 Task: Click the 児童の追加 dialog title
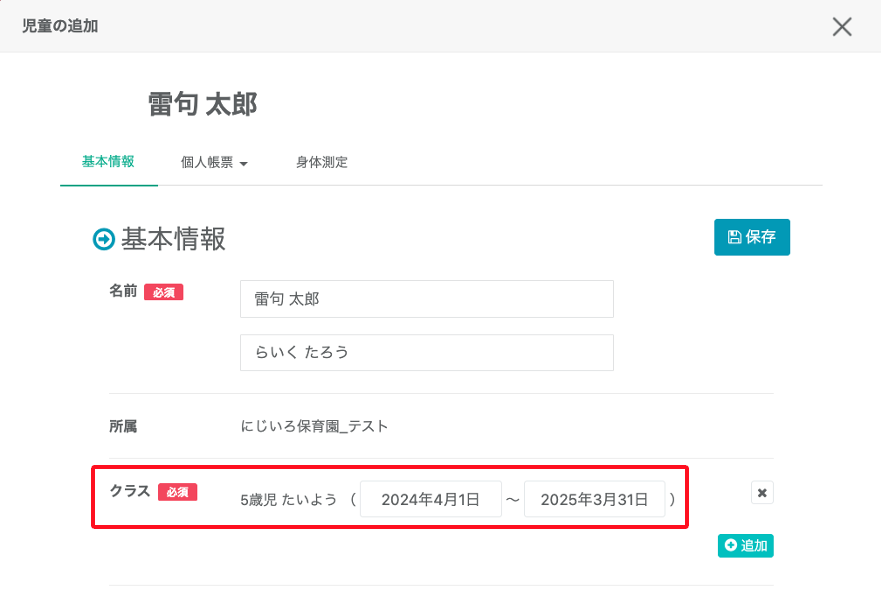pos(60,26)
